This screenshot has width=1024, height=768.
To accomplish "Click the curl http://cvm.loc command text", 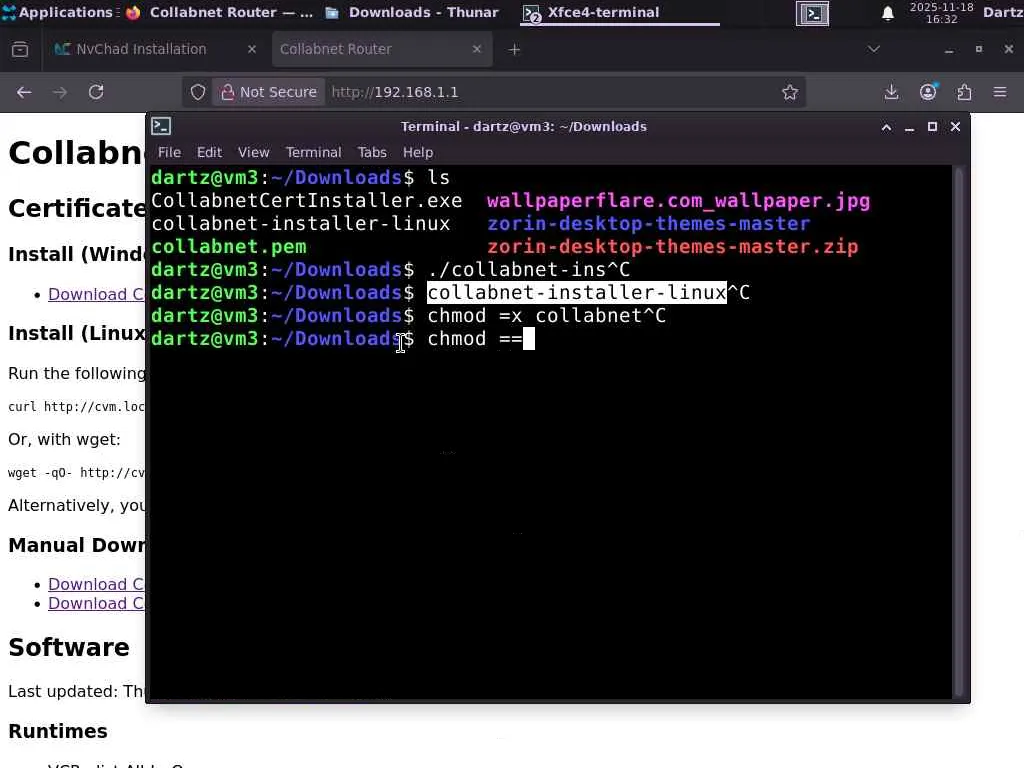I will pos(76,406).
